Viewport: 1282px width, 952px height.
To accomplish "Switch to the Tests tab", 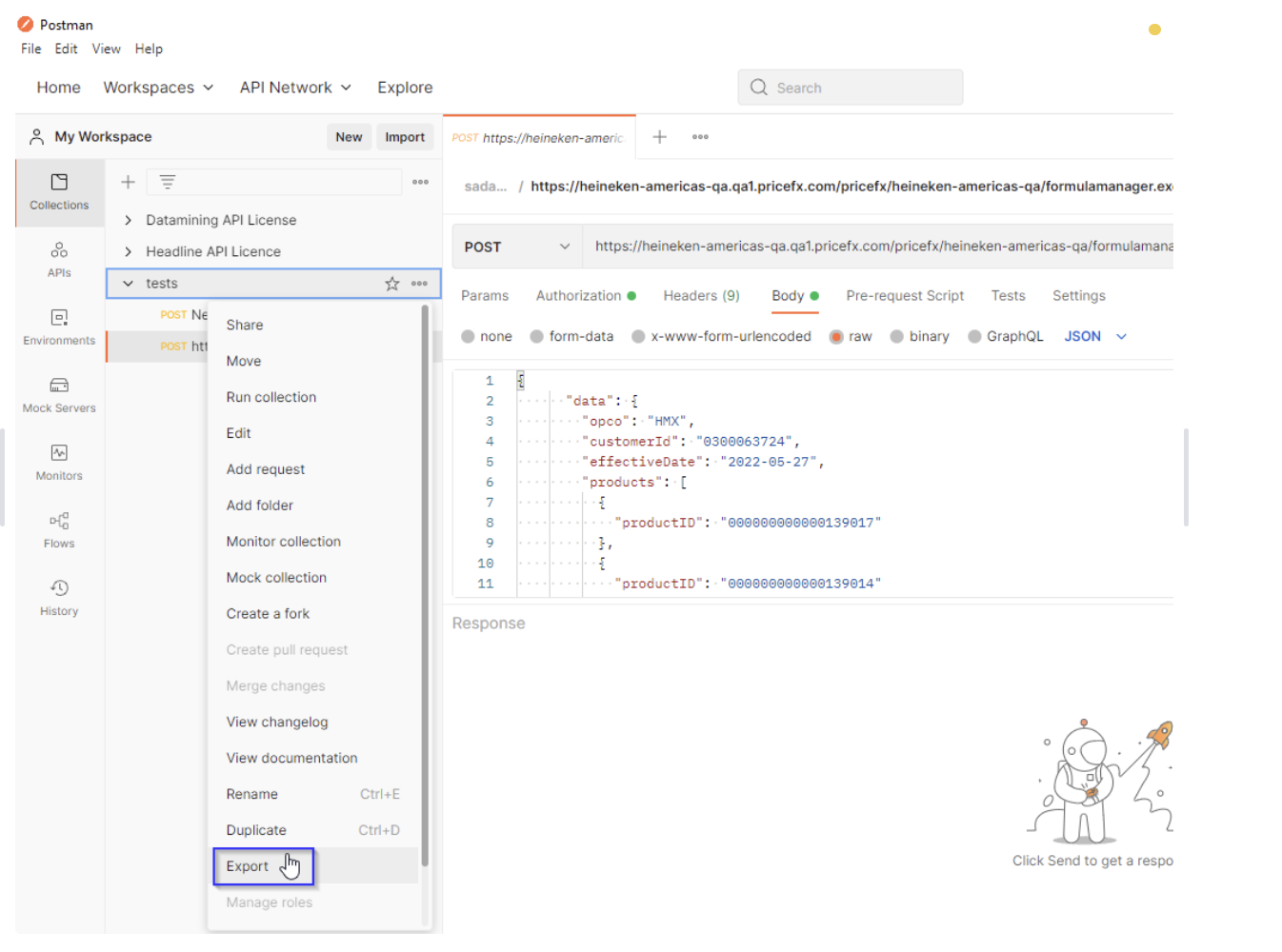I will coord(1008,296).
